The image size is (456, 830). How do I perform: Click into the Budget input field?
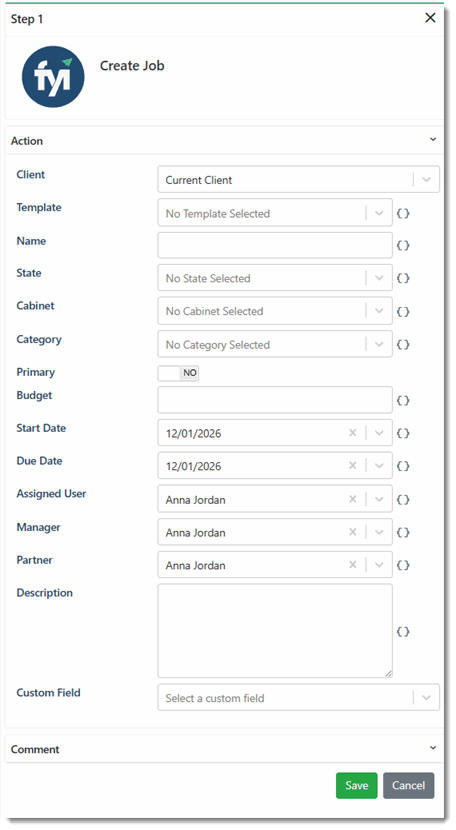coord(275,400)
